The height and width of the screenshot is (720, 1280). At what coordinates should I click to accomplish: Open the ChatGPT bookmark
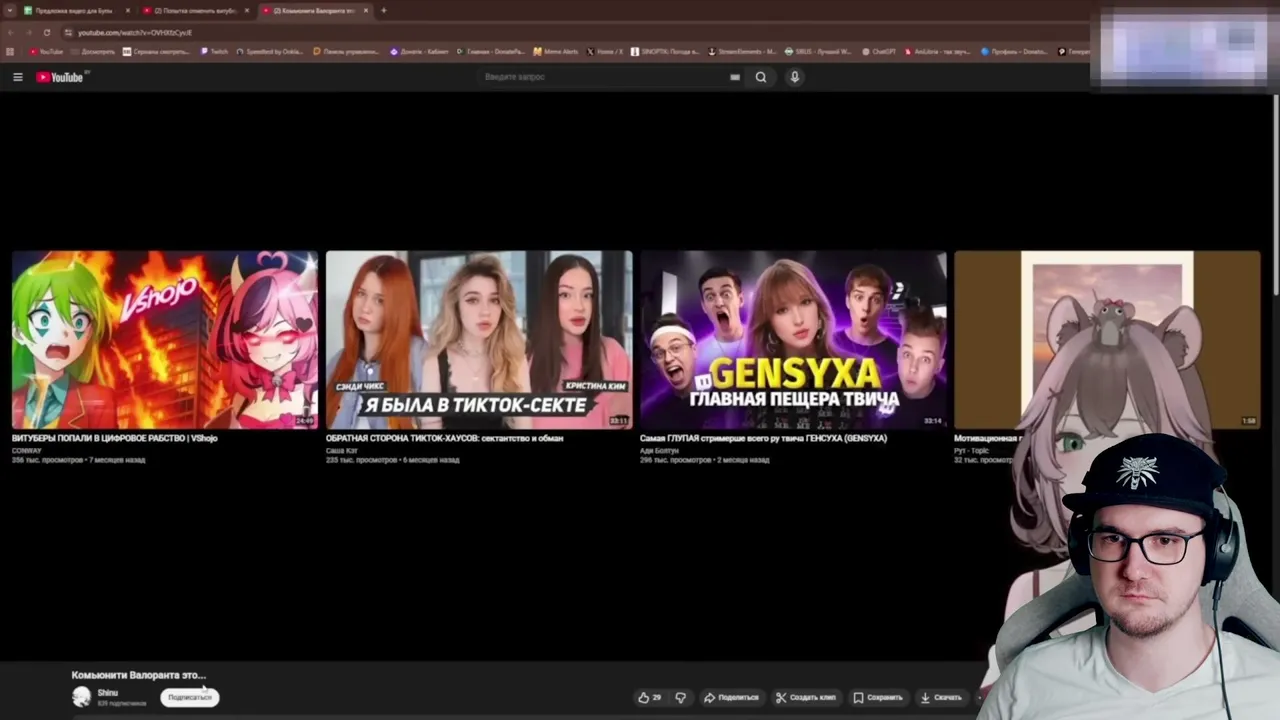tap(879, 51)
